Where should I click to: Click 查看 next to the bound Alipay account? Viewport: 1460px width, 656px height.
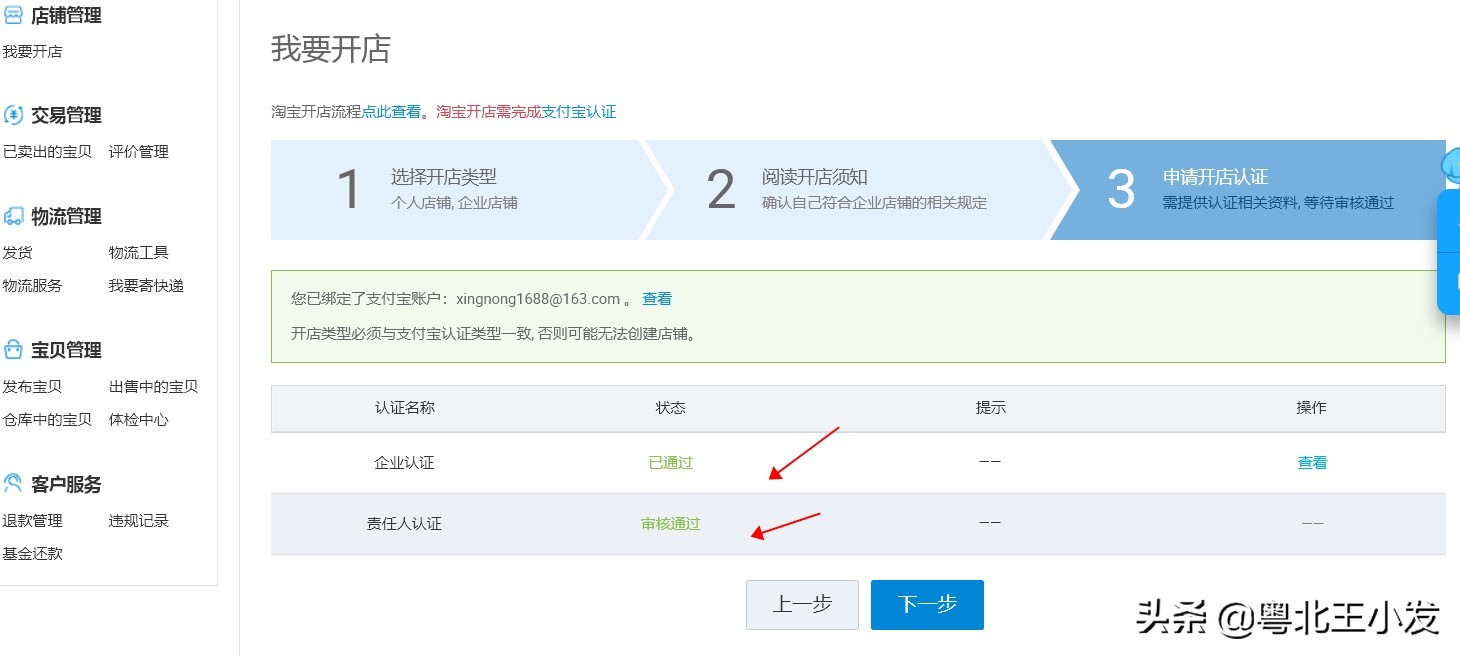point(658,298)
